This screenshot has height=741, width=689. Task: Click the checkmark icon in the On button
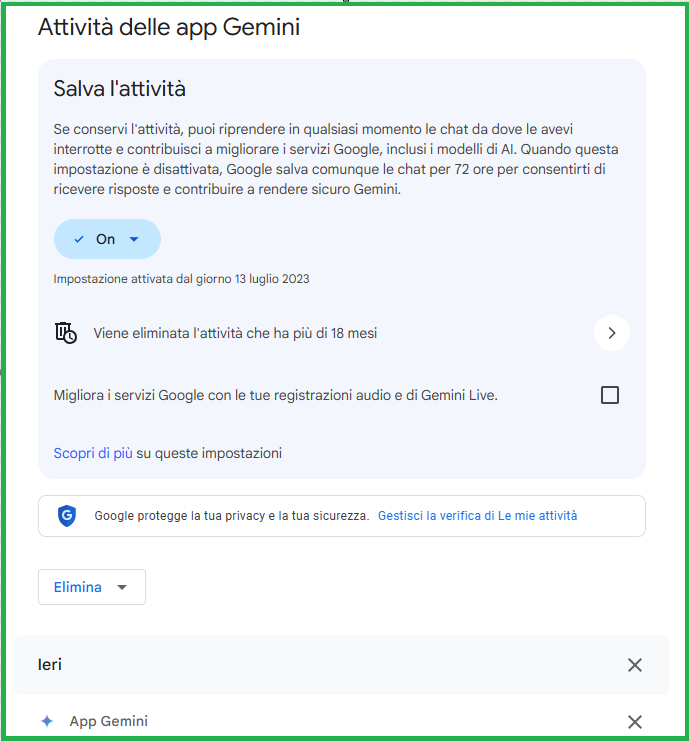79,240
